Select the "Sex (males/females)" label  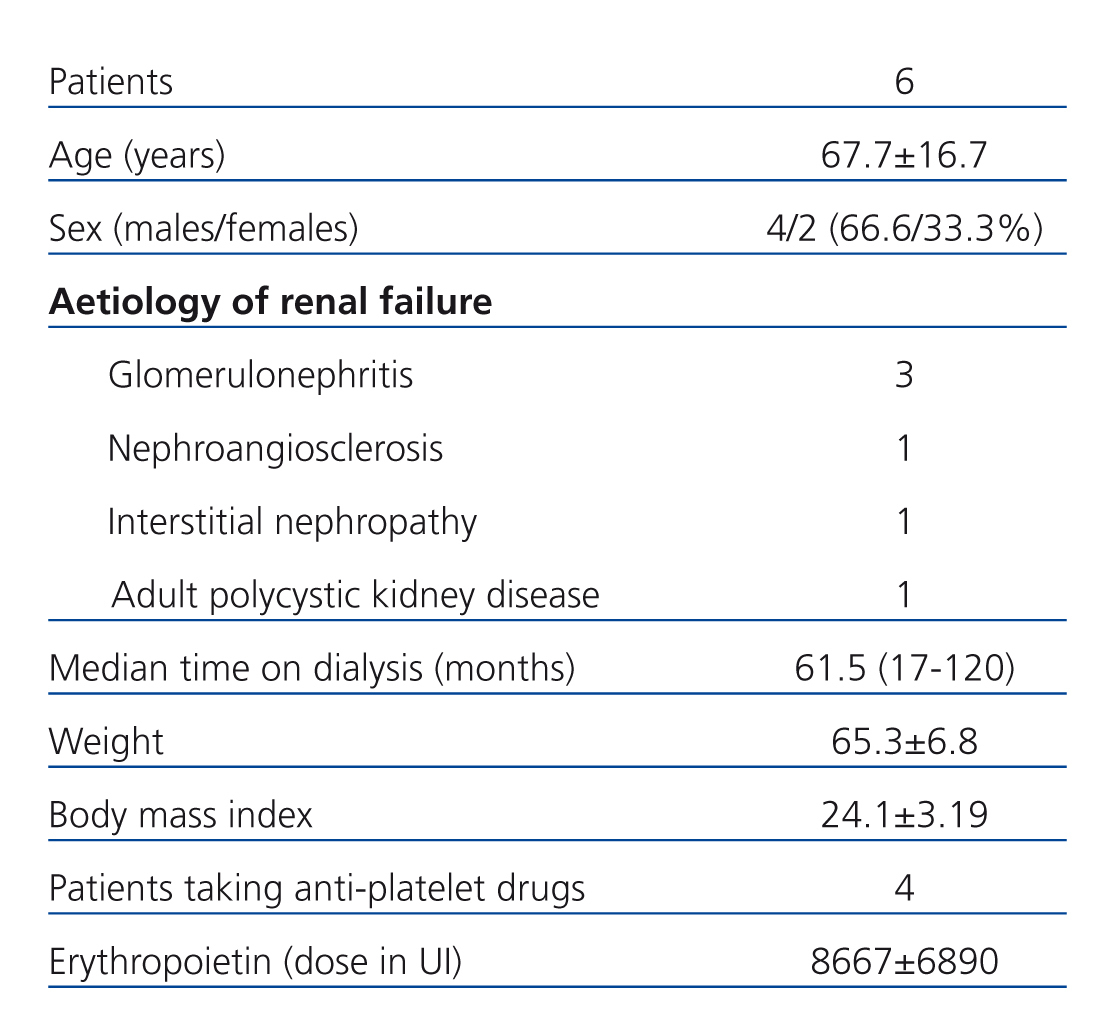[x=203, y=229]
